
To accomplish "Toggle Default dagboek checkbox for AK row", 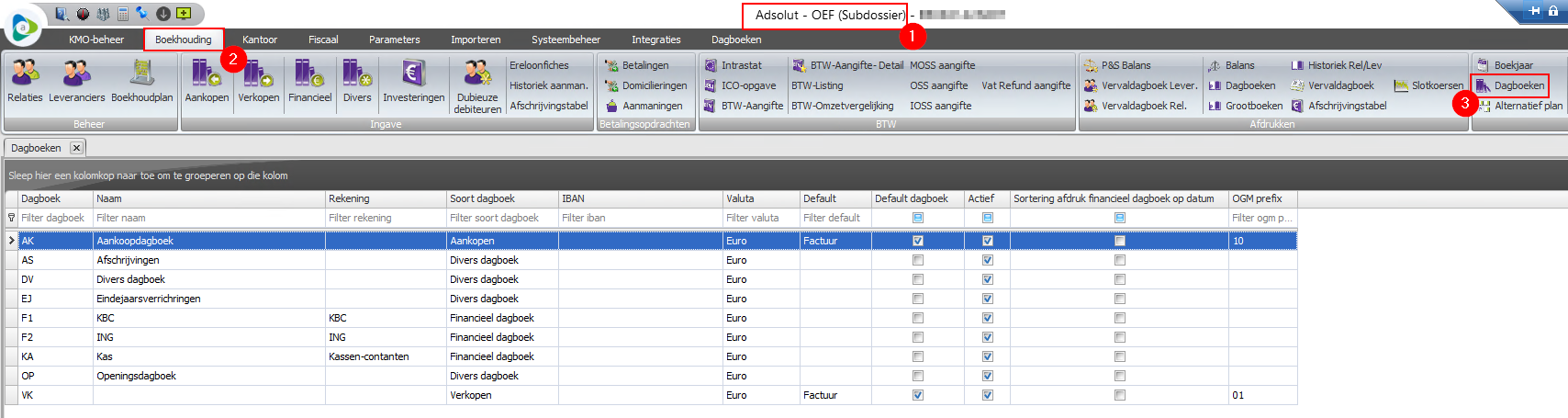I will coord(918,241).
